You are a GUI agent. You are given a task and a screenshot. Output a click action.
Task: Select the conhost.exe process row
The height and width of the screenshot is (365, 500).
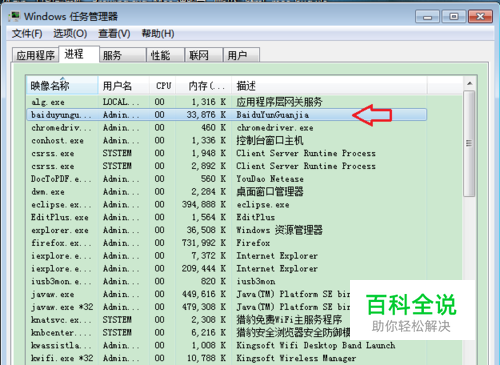[227, 141]
